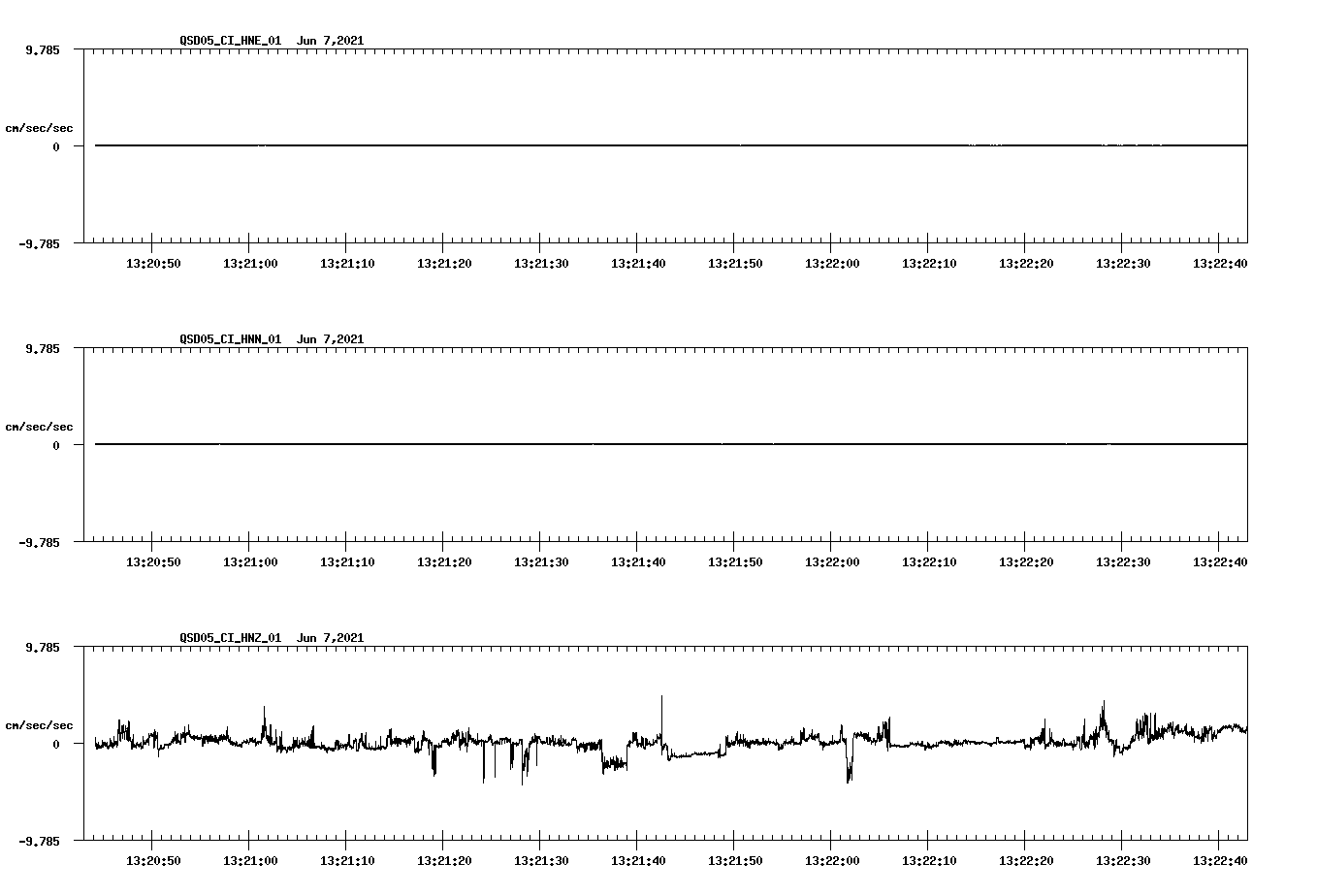Click the 0 axis value on HNZ plot
The image size is (1317, 896).
(56, 744)
